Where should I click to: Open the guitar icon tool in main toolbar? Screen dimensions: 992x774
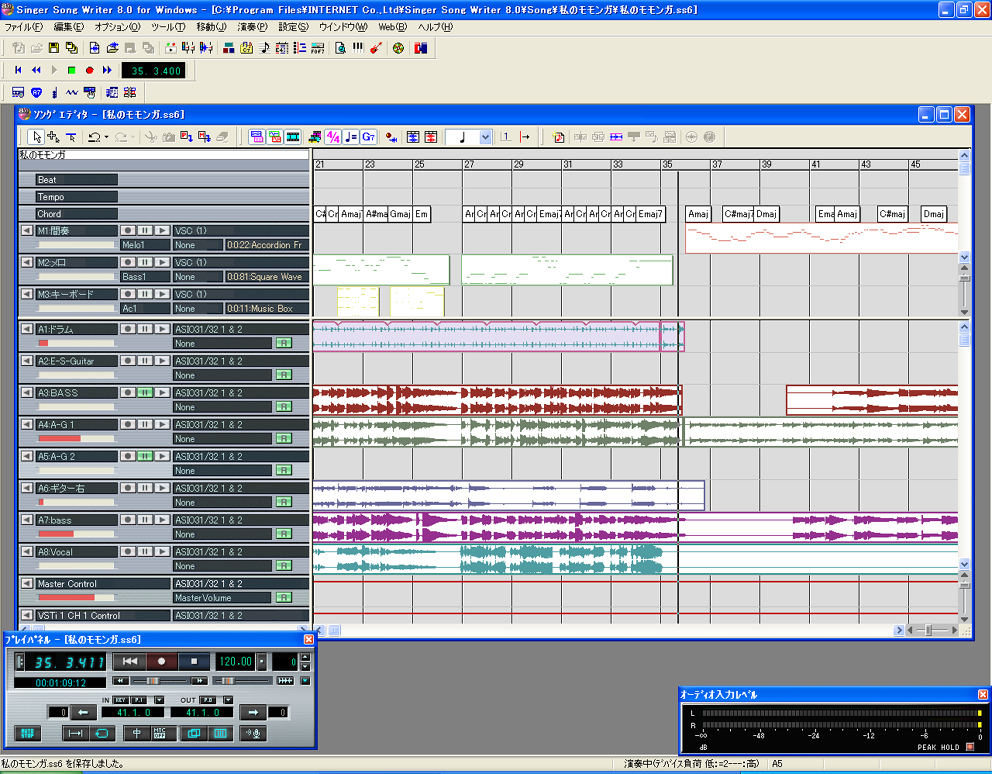pos(375,48)
